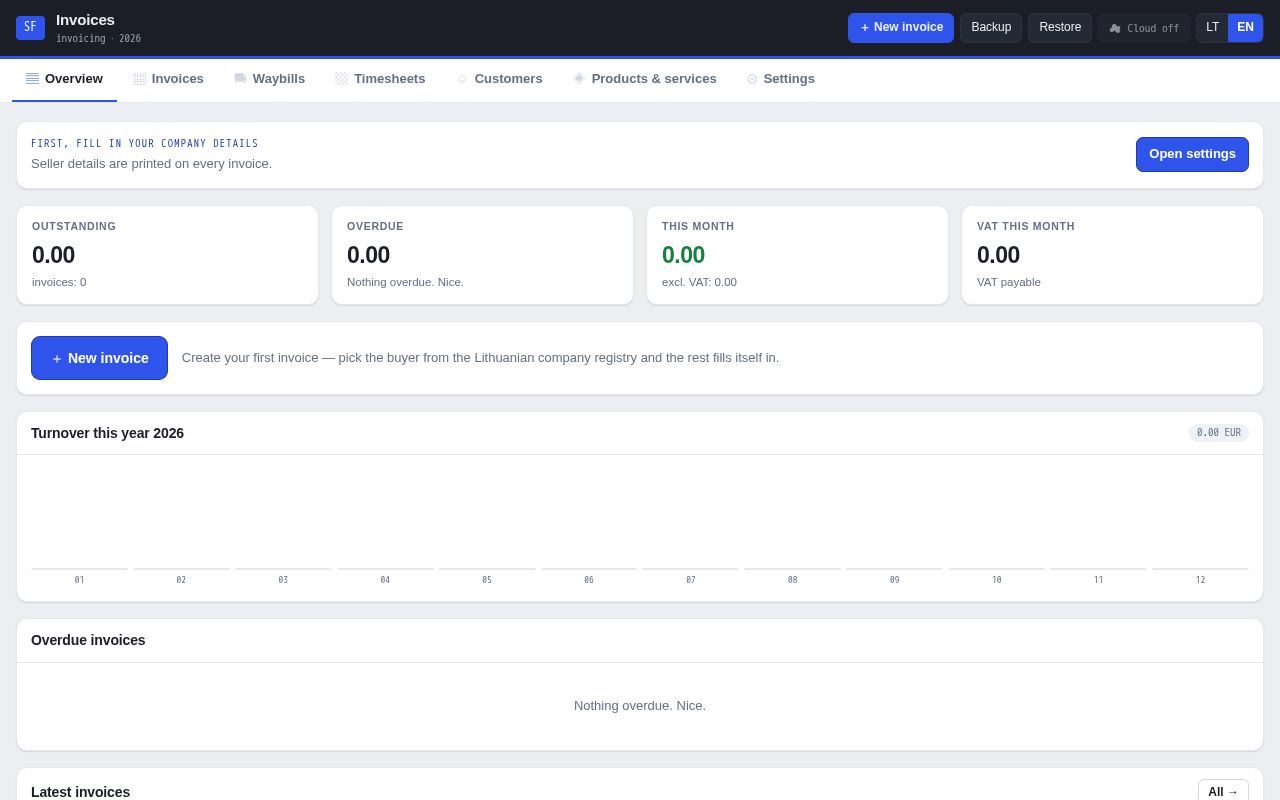Click the Restore button
The width and height of the screenshot is (1280, 800).
1060,28
